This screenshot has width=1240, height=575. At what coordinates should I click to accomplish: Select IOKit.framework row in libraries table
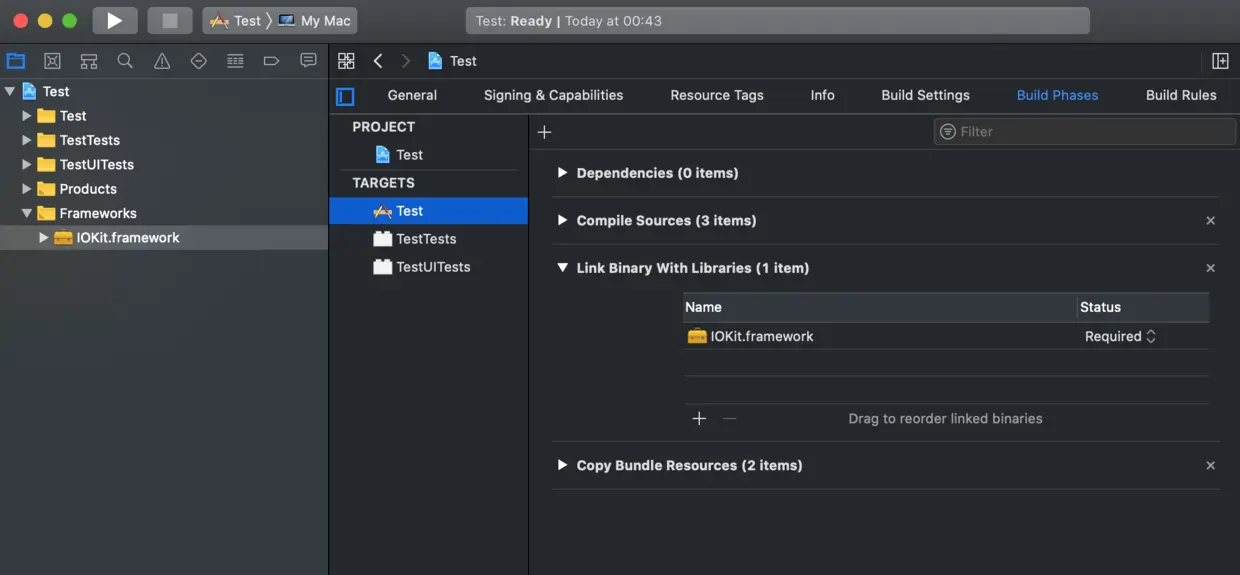pos(946,336)
